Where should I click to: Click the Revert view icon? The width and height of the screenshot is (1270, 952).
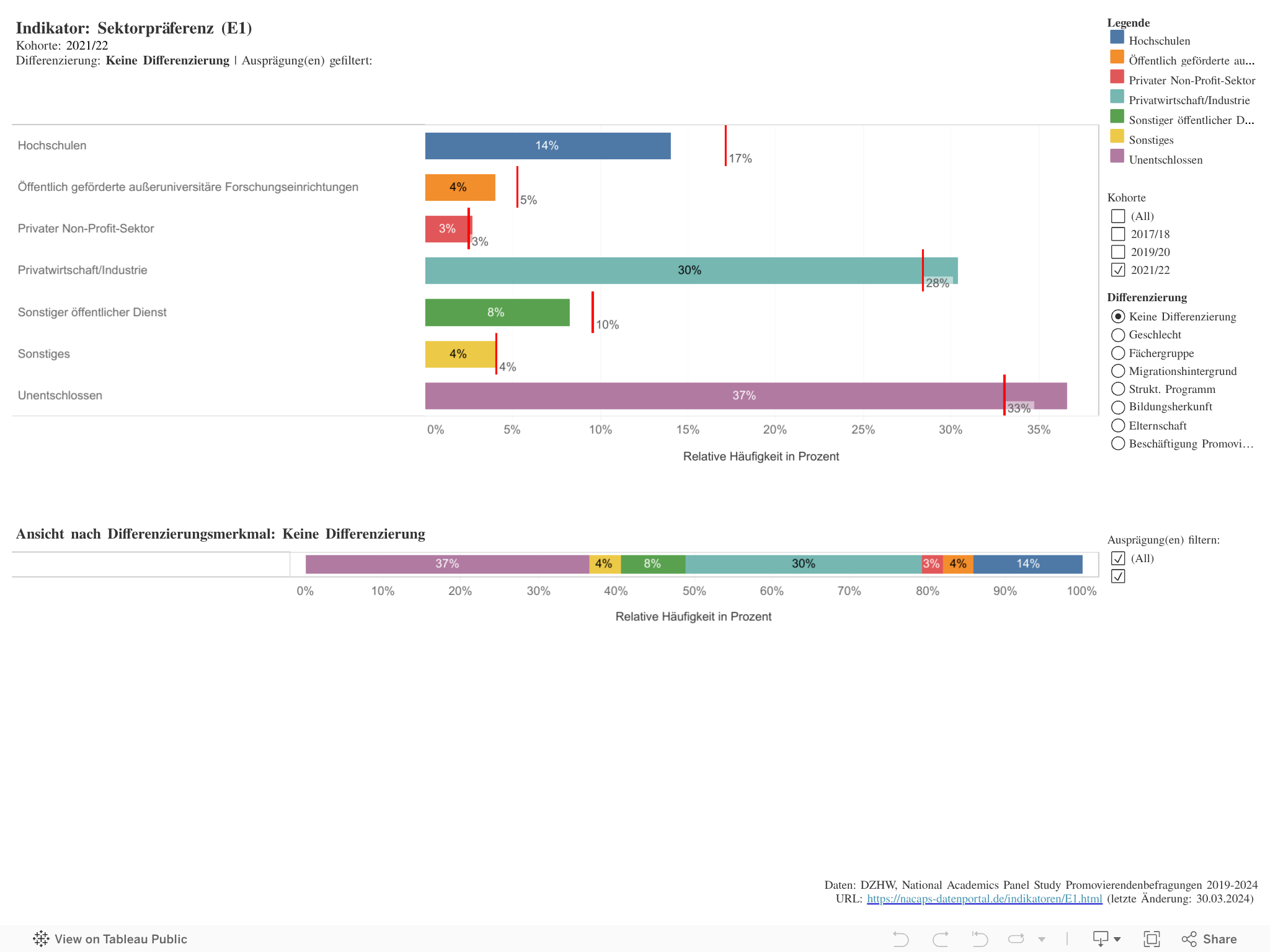tap(980, 939)
